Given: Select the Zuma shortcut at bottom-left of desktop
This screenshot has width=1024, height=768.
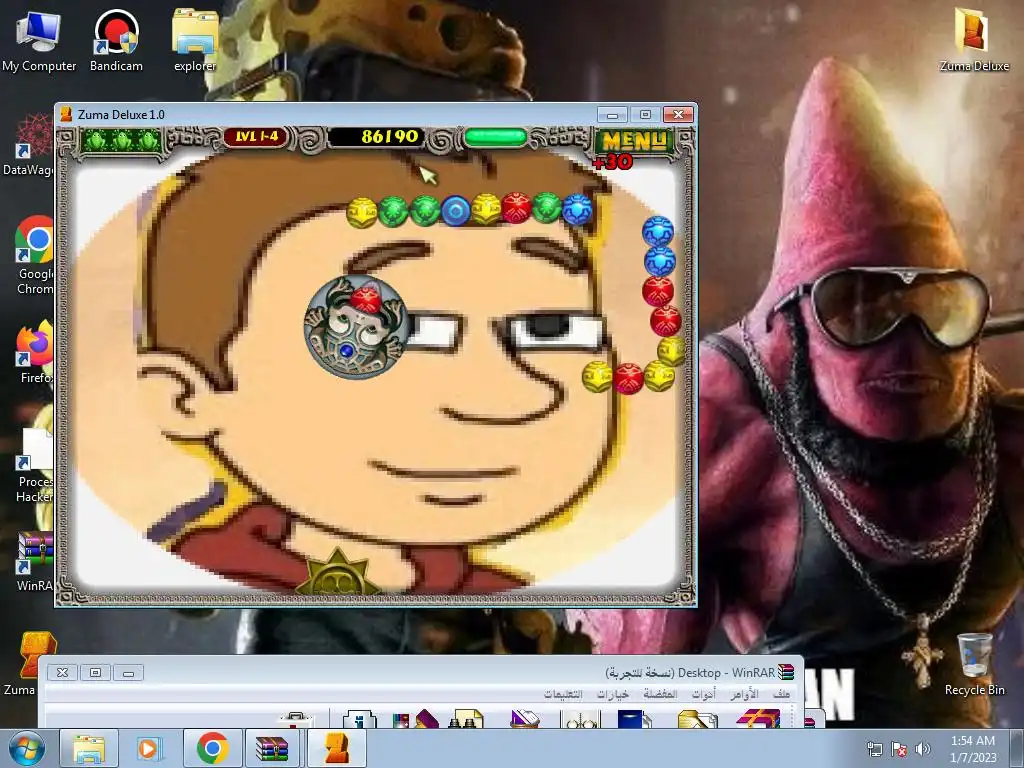Looking at the screenshot, I should tap(30, 664).
